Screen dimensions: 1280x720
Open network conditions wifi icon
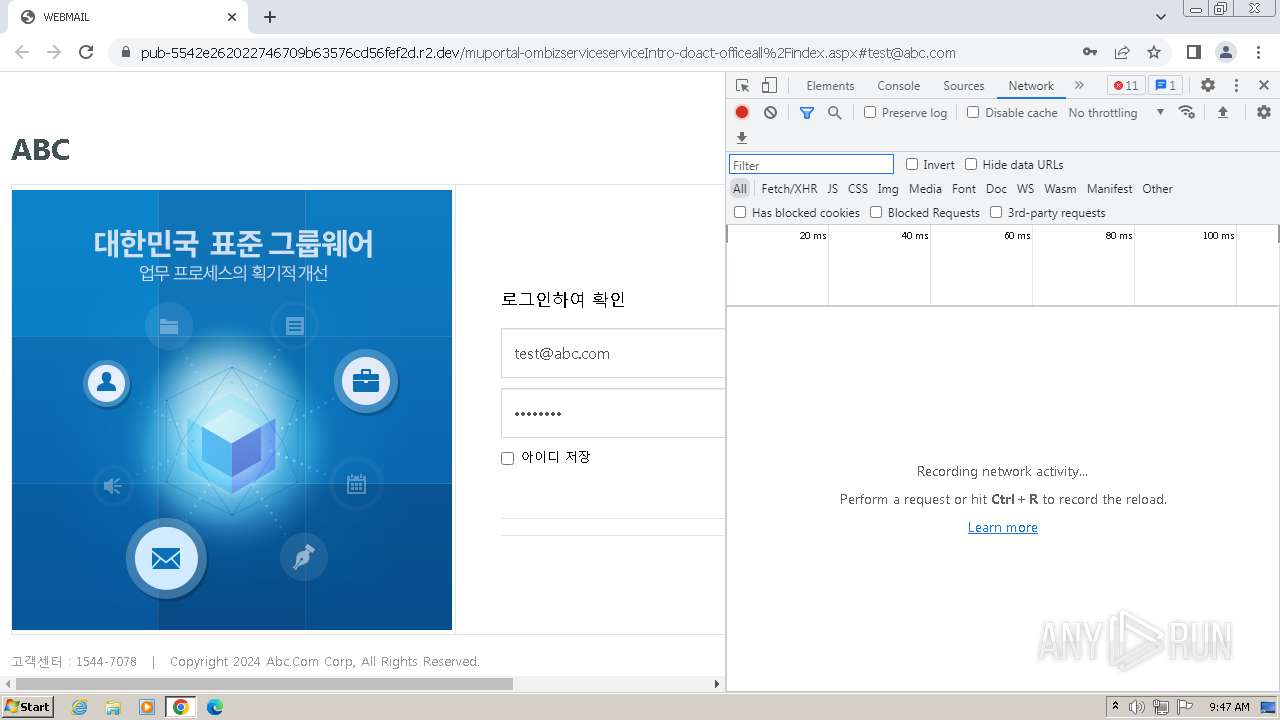click(x=1187, y=112)
